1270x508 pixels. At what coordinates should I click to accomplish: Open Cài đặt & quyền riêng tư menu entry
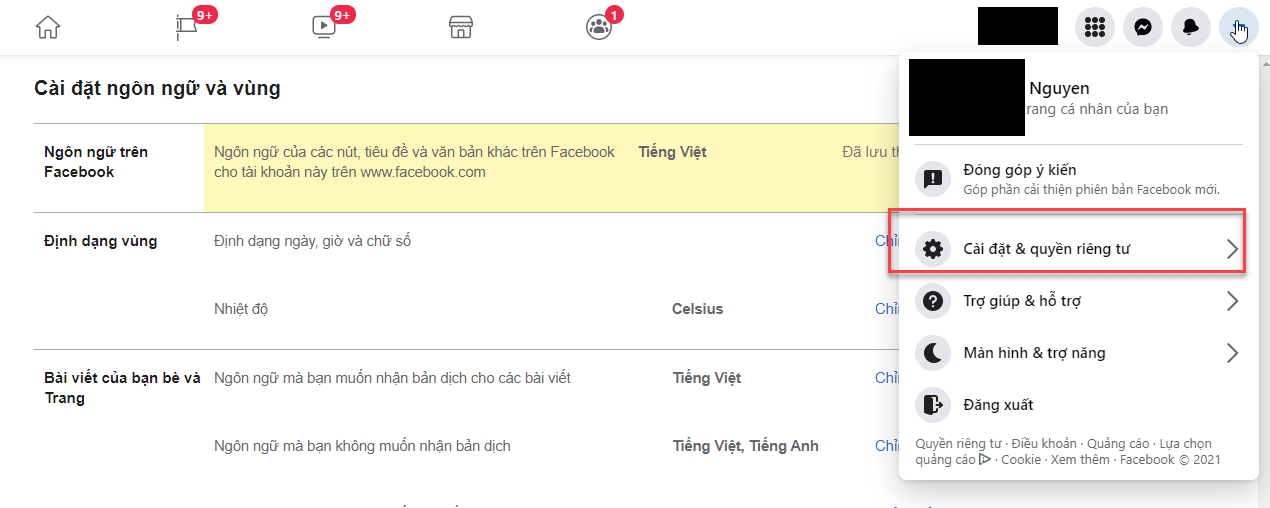click(1078, 249)
